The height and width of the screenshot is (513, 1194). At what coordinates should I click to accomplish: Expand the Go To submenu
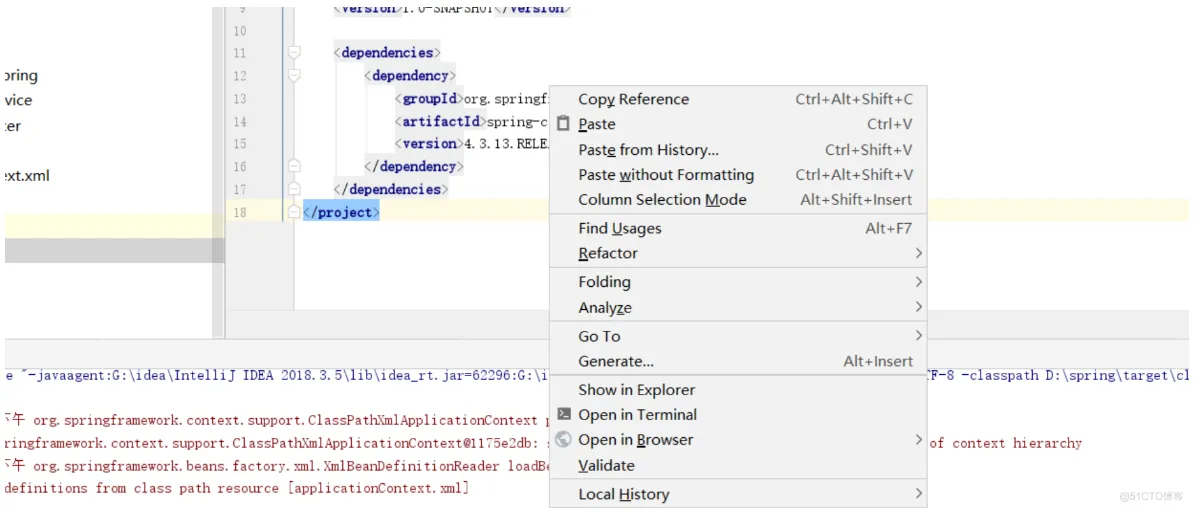[x=738, y=336]
